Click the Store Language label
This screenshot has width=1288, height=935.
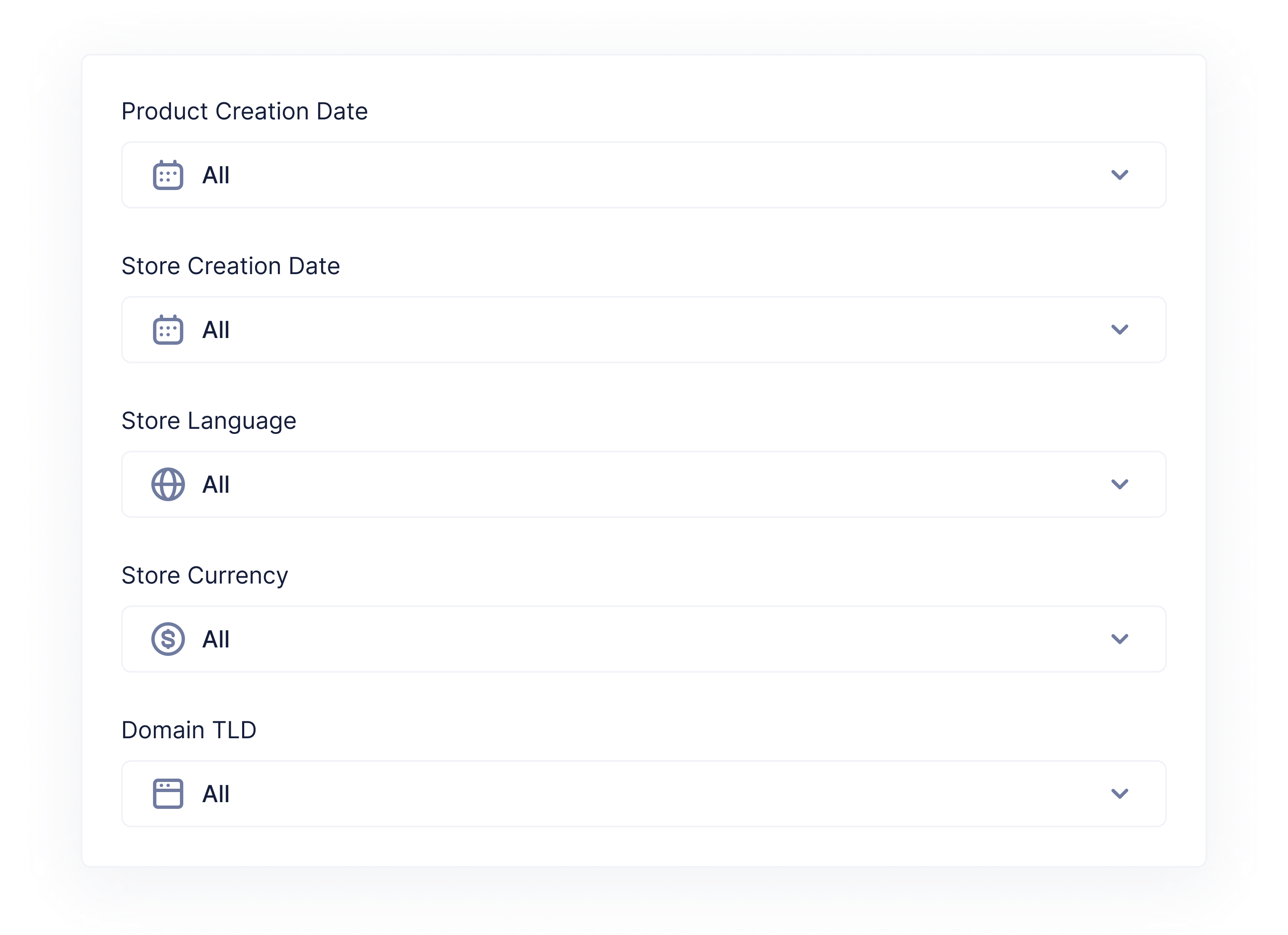point(209,420)
